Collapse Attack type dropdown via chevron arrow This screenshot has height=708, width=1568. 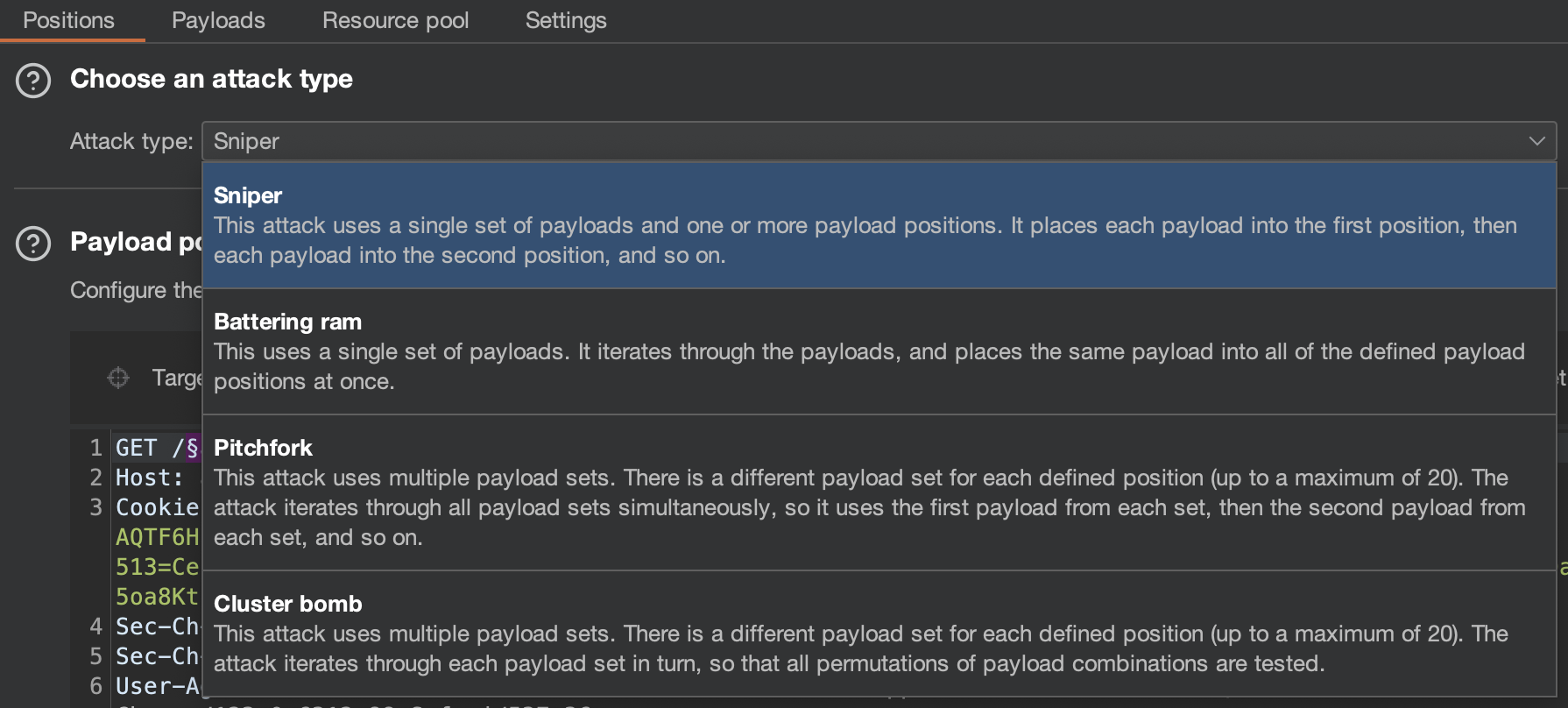1536,141
